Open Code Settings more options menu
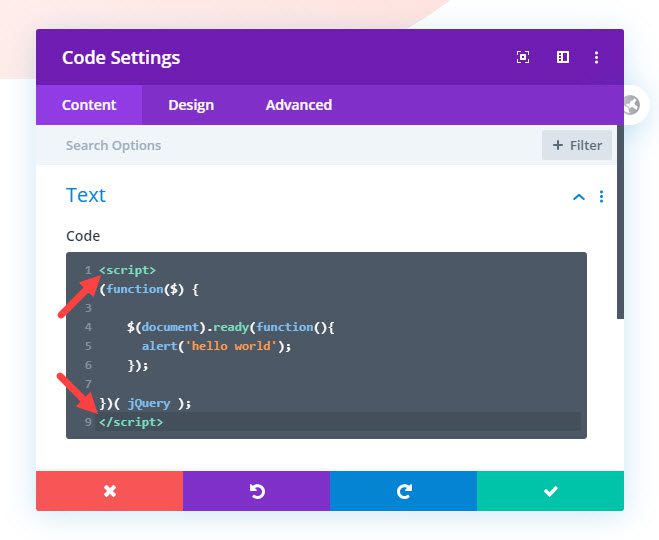 tap(596, 57)
